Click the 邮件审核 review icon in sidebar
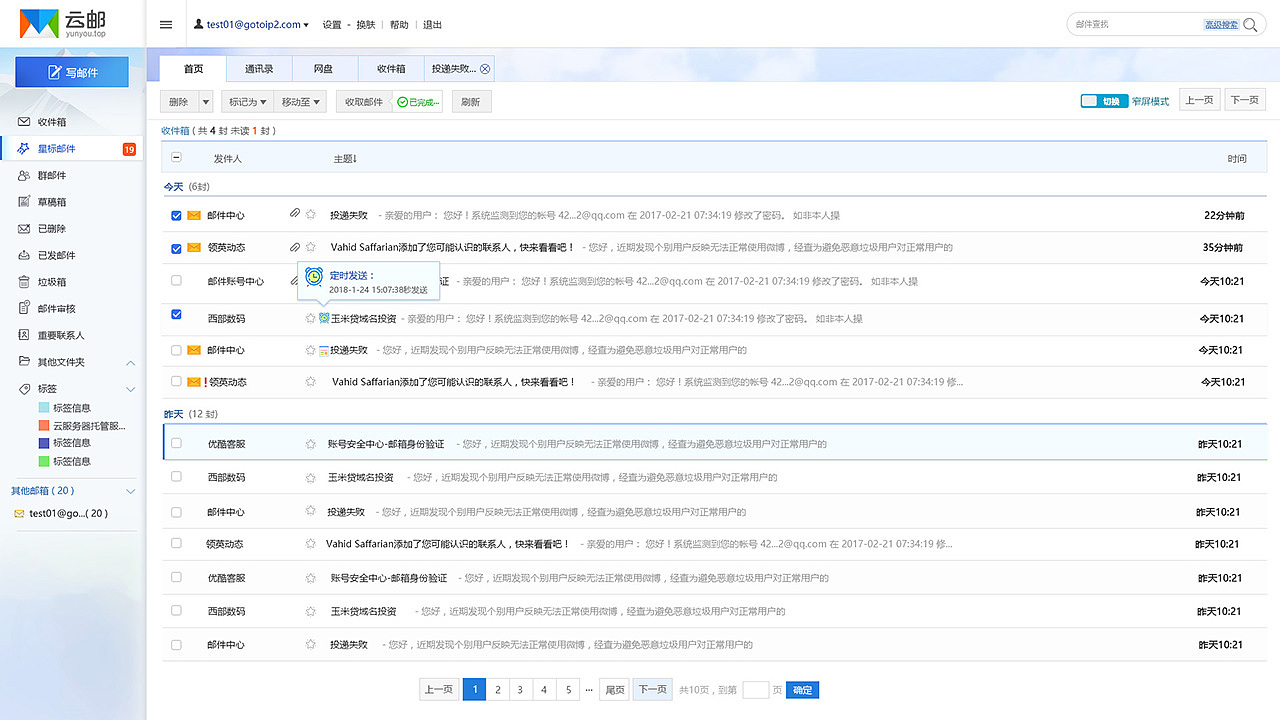This screenshot has height=720, width=1280. (25, 309)
